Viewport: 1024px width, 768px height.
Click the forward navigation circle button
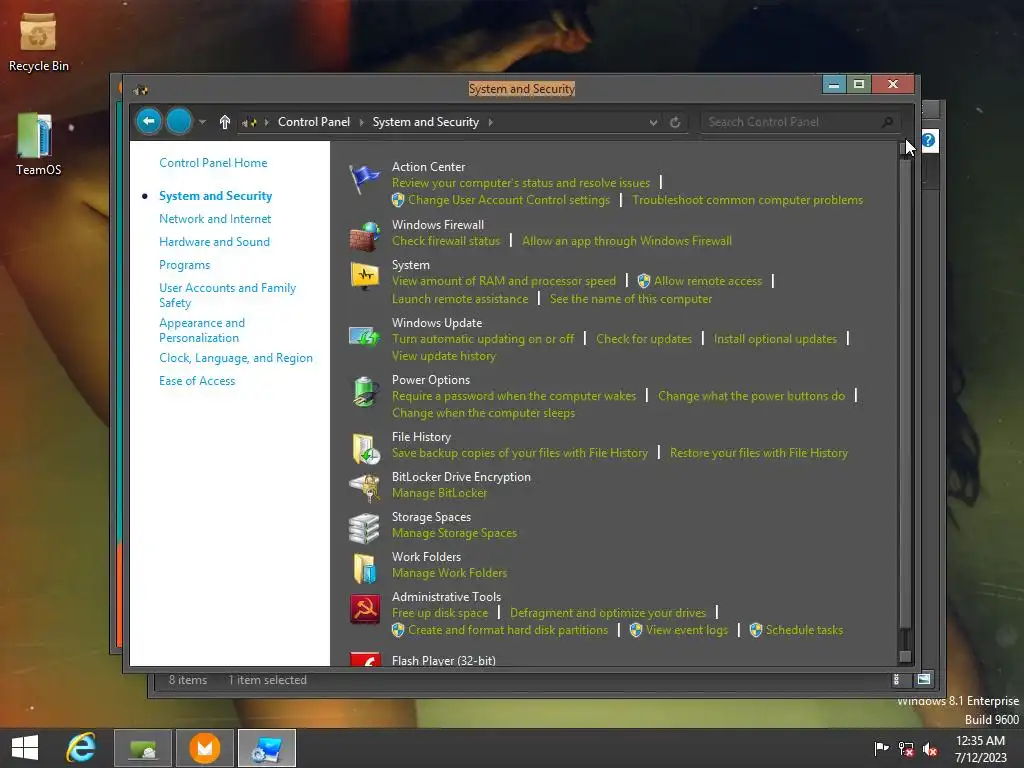tap(179, 121)
